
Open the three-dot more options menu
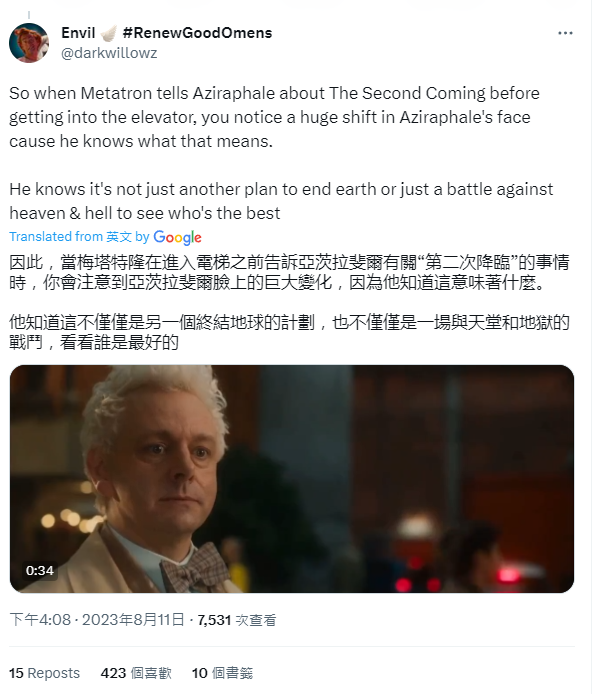(565, 33)
